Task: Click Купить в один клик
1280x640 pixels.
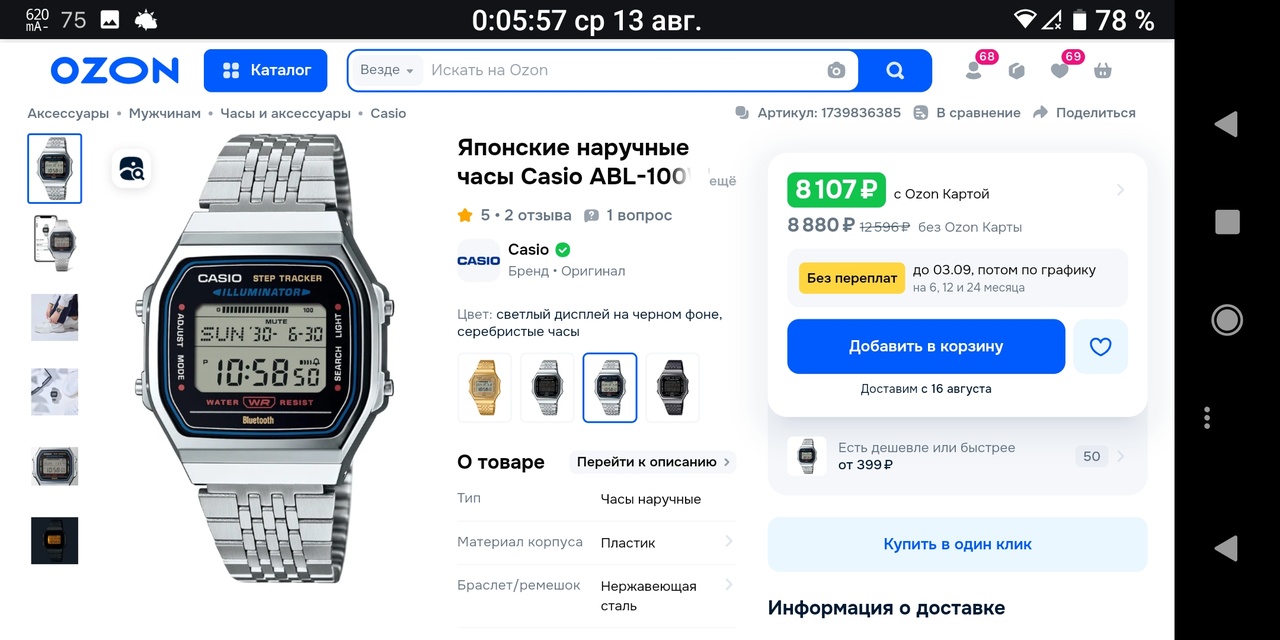Action: pyautogui.click(x=957, y=544)
